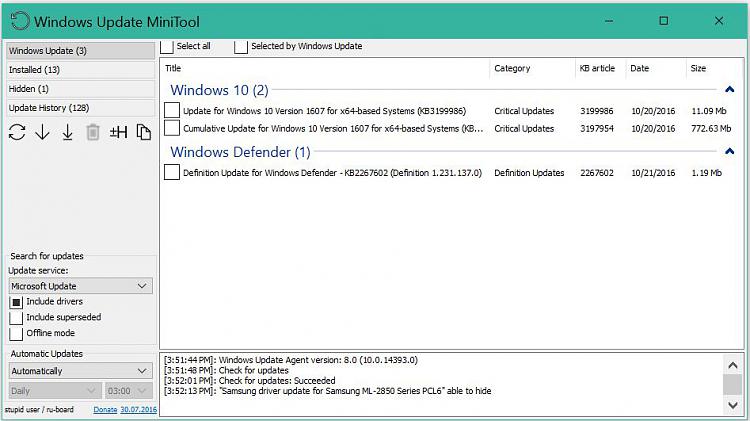The height and width of the screenshot is (421, 750).
Task: Click the install updates arrow with underline icon
Action: (67, 132)
